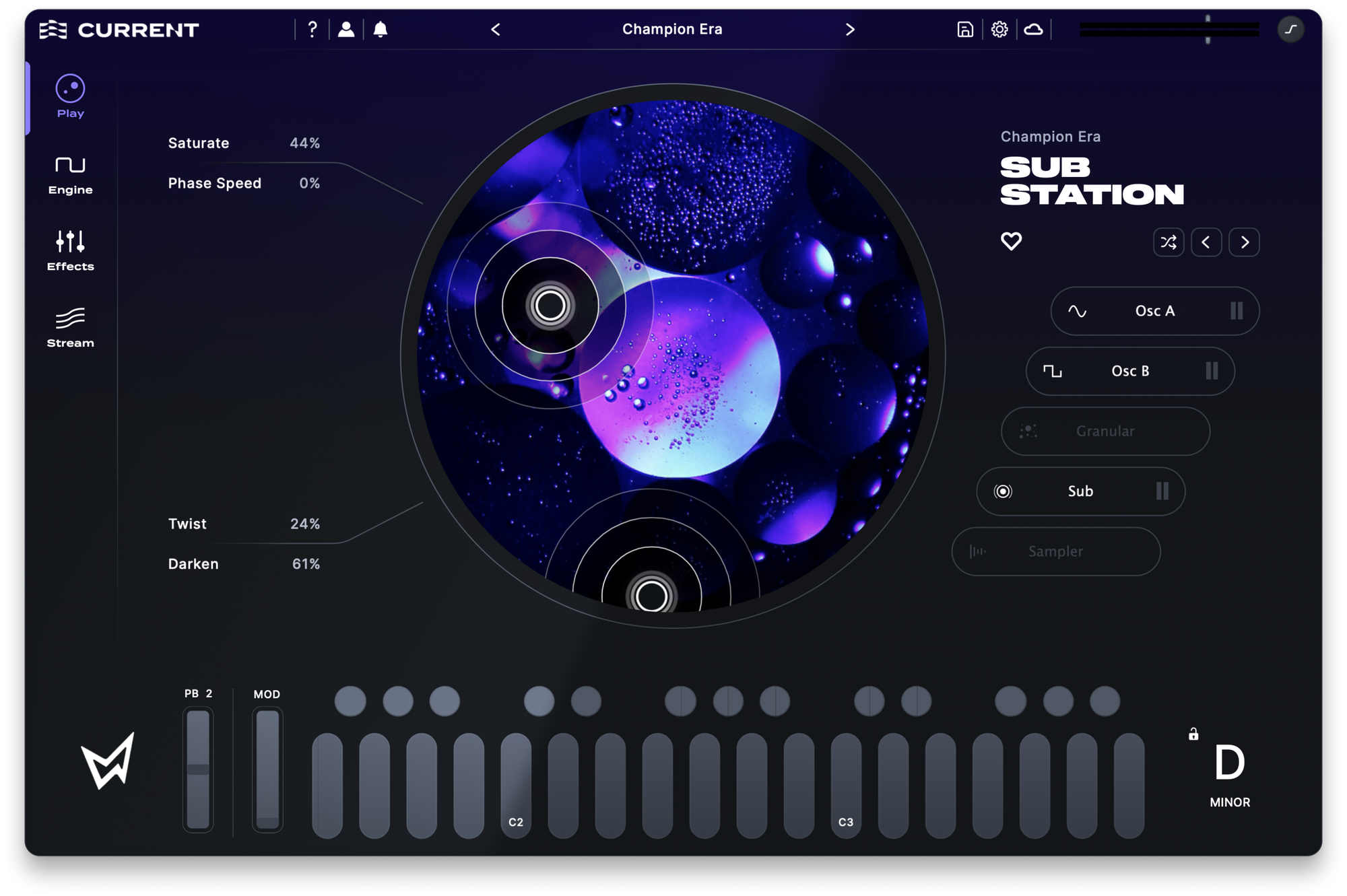Click the save preset icon

(x=965, y=30)
